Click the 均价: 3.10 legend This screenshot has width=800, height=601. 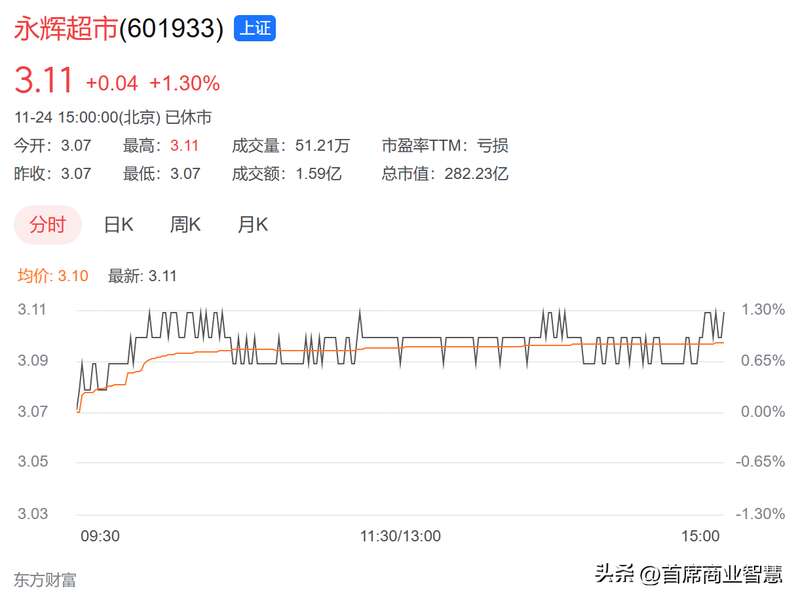[53, 276]
